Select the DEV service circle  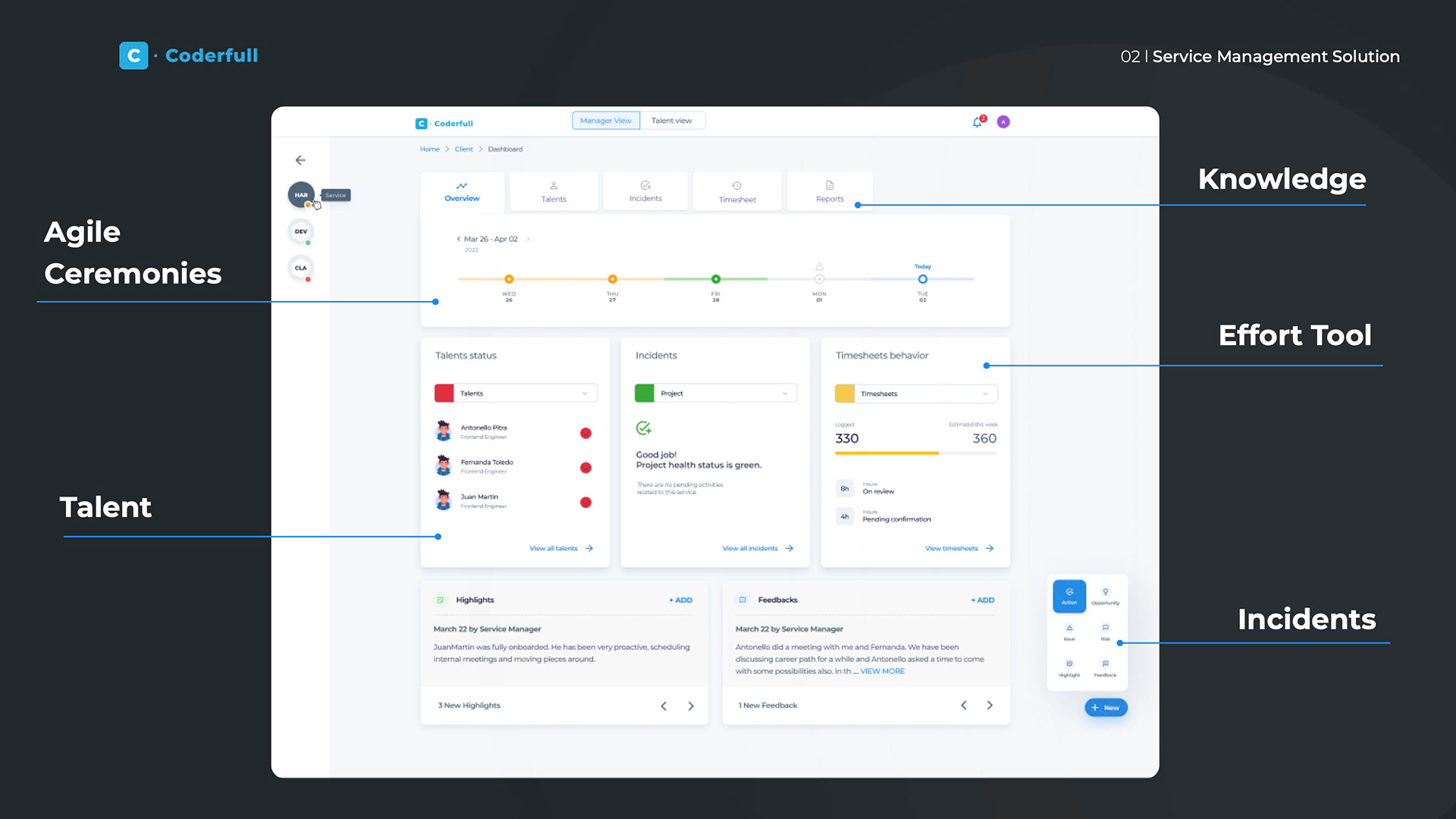301,232
